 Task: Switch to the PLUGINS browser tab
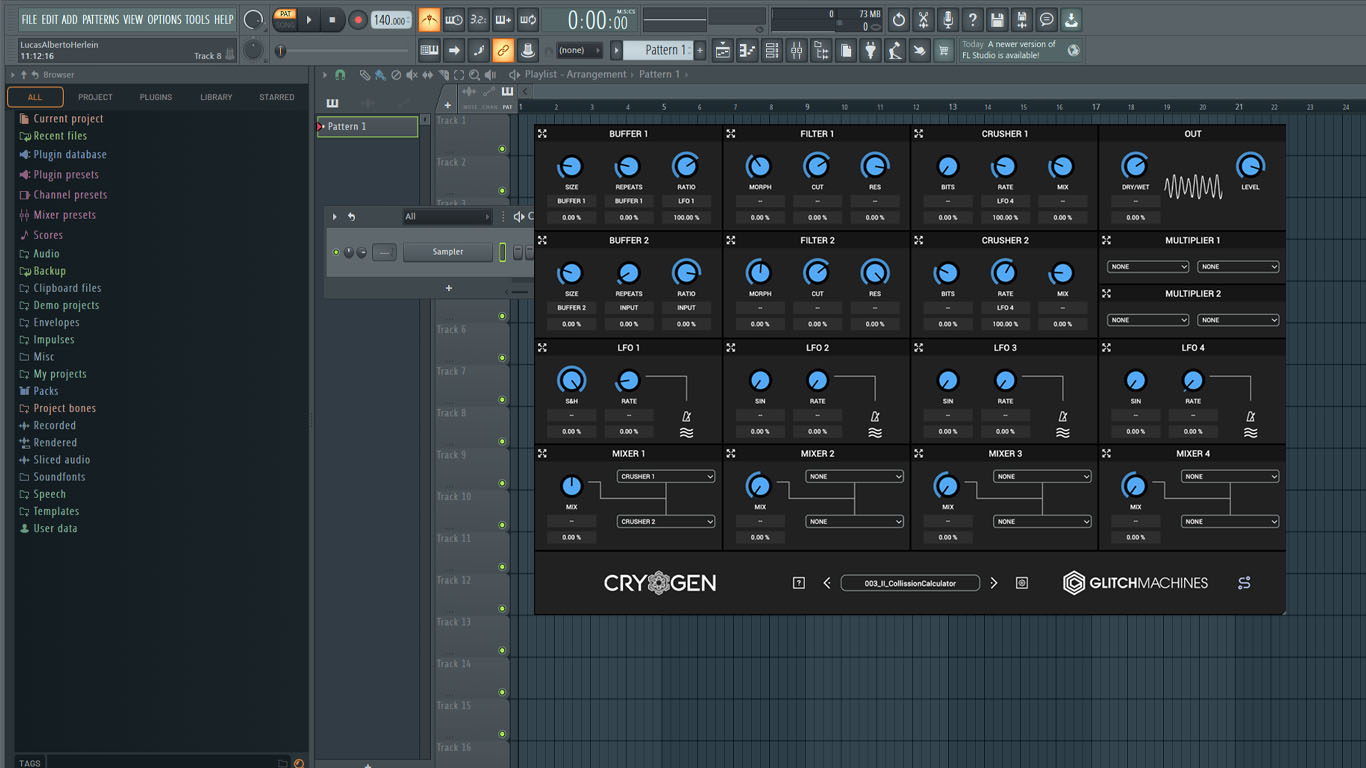click(x=156, y=97)
